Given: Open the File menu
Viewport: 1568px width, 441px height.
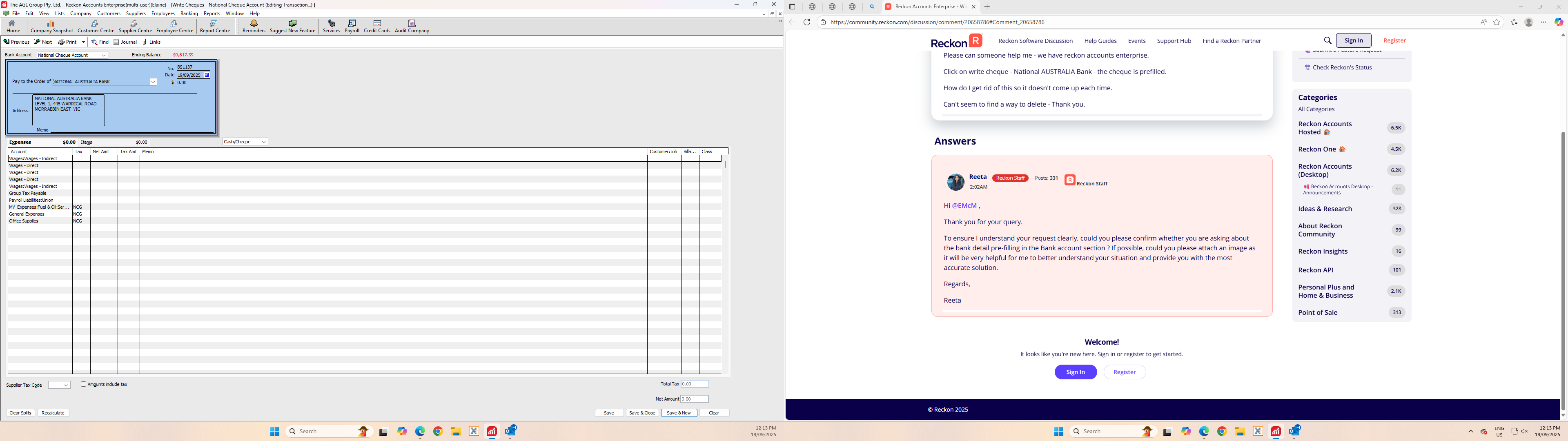Looking at the screenshot, I should 16,13.
